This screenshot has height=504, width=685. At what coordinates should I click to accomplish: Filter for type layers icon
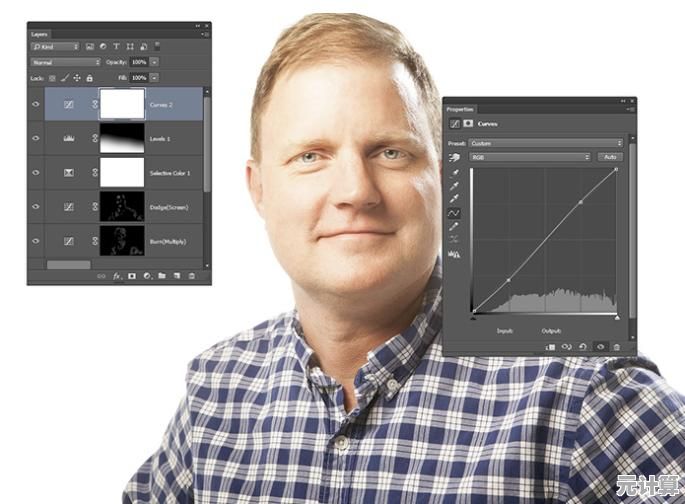tap(116, 46)
